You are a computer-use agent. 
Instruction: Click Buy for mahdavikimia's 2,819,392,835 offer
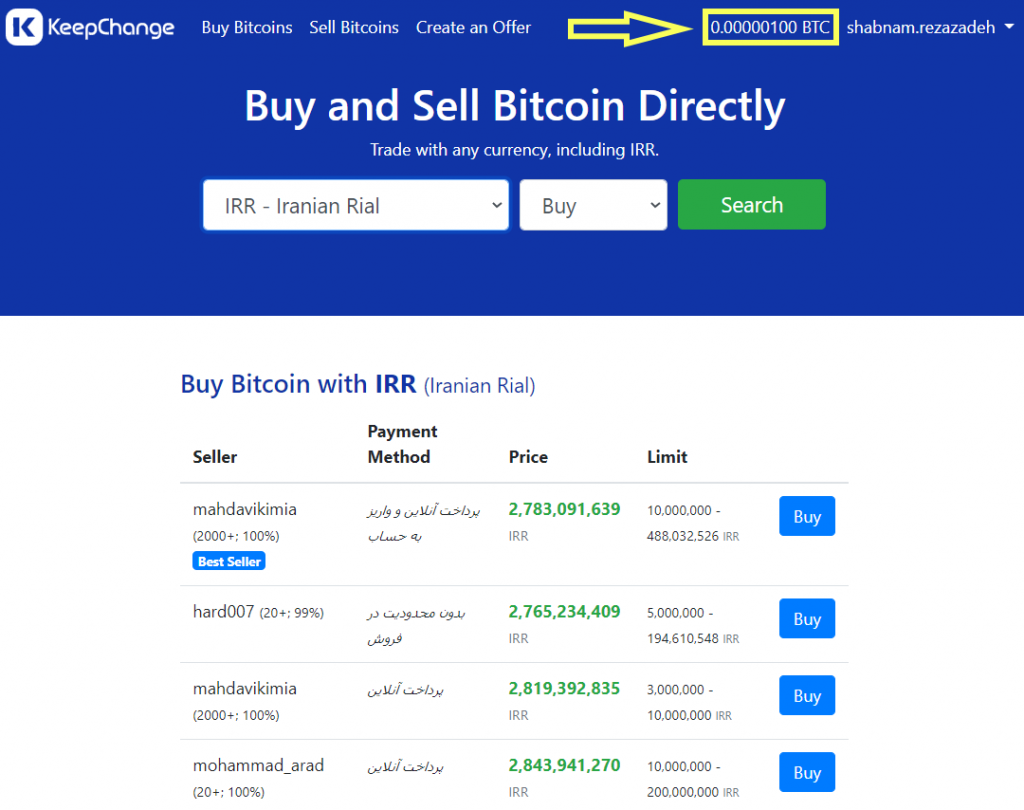point(806,696)
